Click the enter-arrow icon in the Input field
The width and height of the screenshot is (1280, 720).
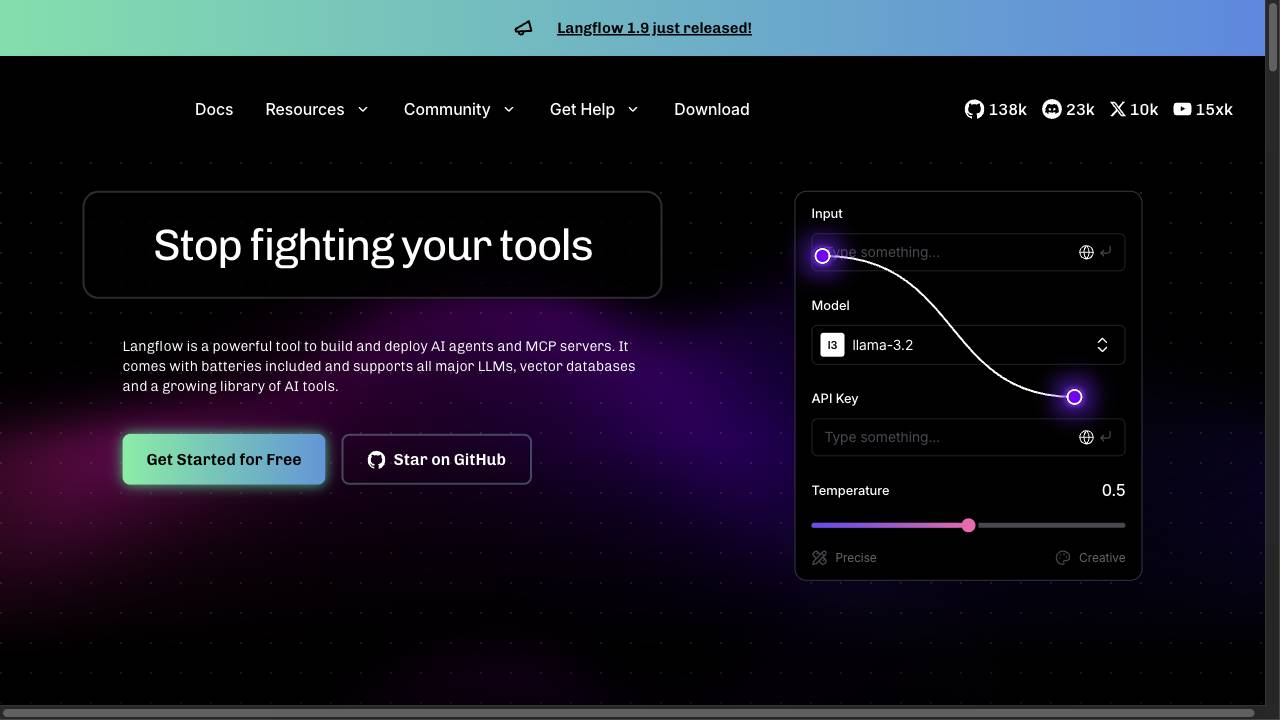click(x=1105, y=252)
